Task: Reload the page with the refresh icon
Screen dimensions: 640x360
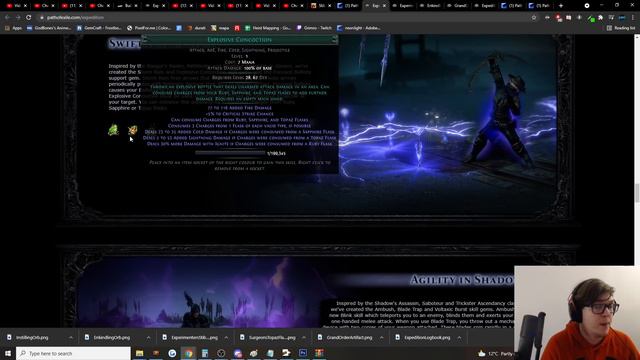Action: [29, 18]
